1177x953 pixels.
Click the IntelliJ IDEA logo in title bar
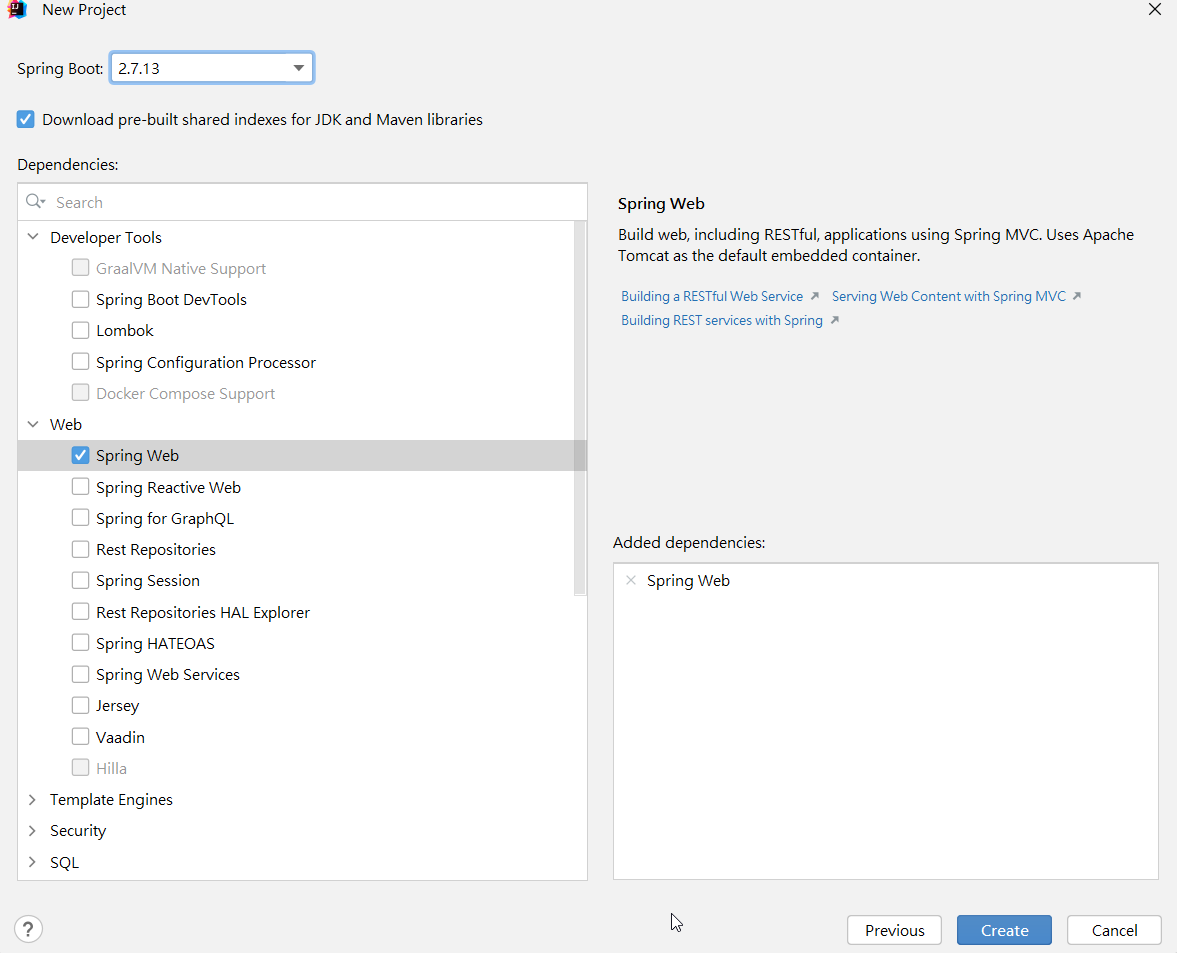pyautogui.click(x=17, y=9)
